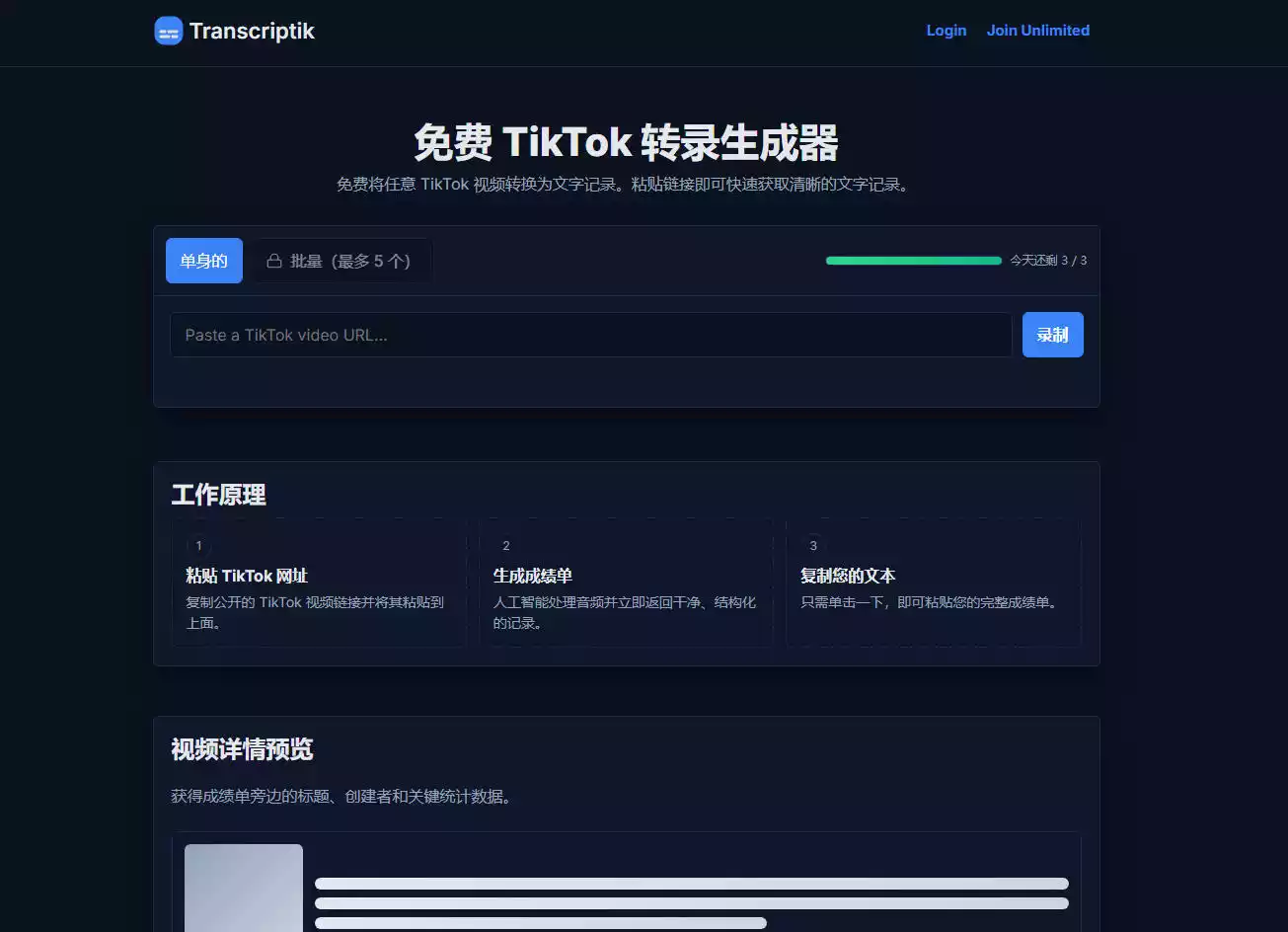Click the 生成成绩单 step title

pyautogui.click(x=533, y=576)
